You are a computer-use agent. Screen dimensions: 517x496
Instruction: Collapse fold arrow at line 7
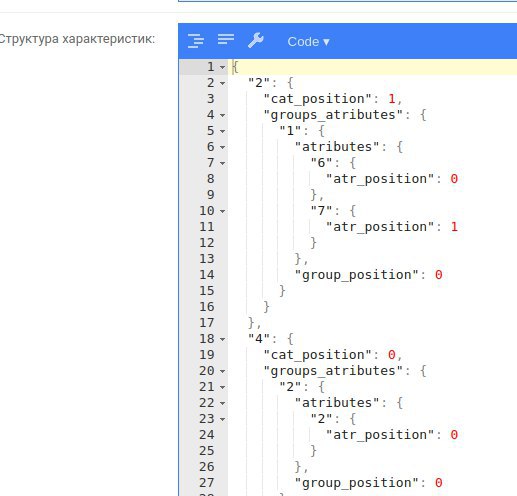(222, 163)
